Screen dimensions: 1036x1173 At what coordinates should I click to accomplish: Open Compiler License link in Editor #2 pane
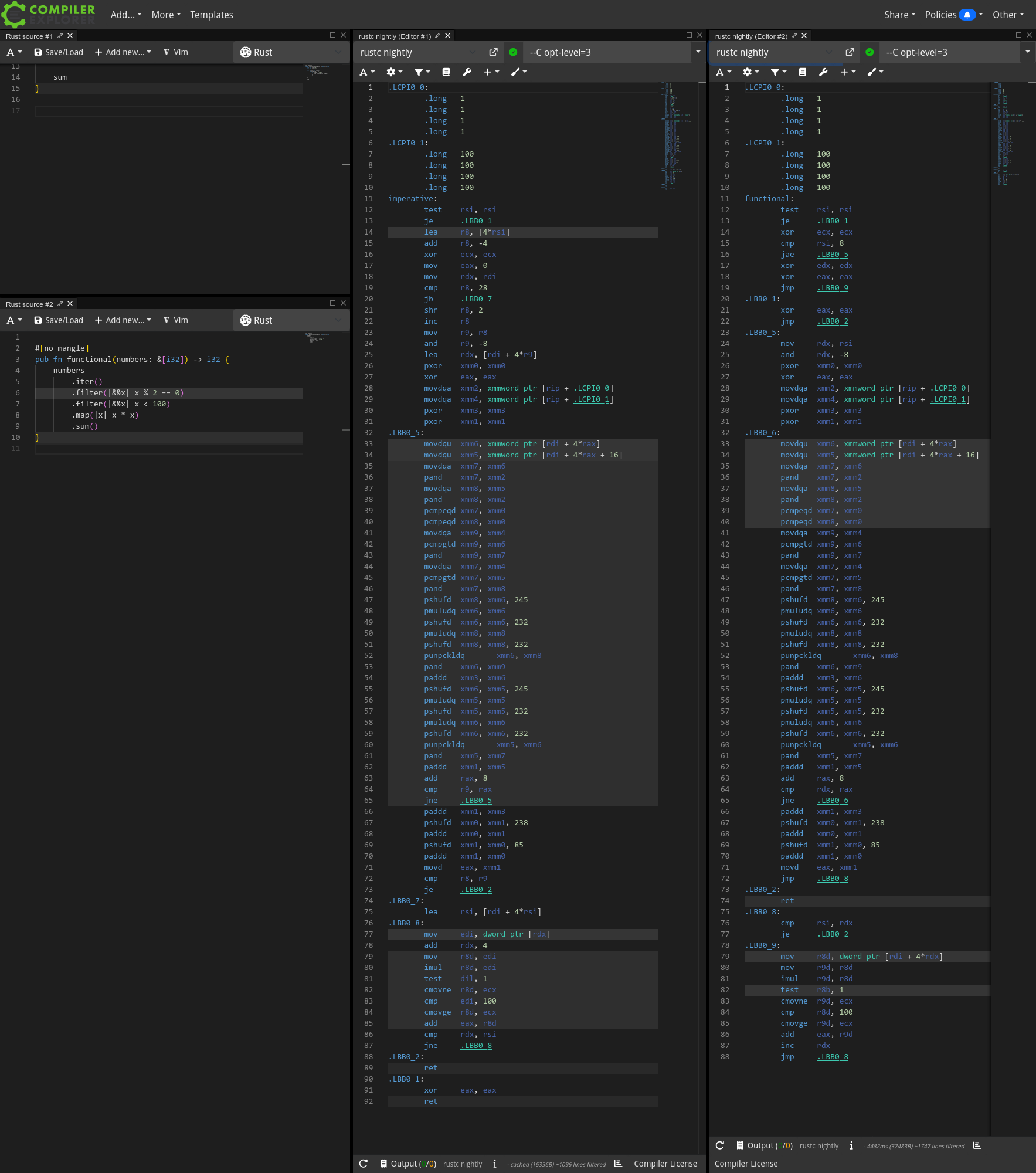tap(746, 1164)
